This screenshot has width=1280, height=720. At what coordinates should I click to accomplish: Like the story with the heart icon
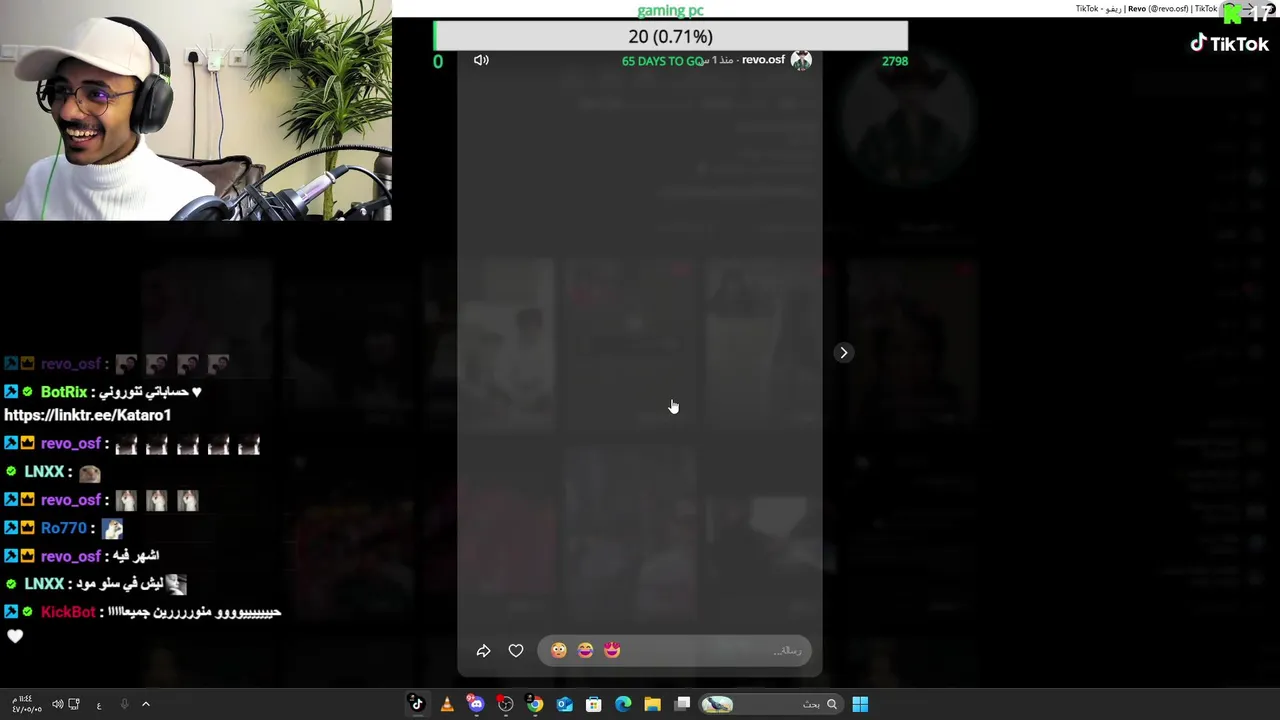[516, 651]
